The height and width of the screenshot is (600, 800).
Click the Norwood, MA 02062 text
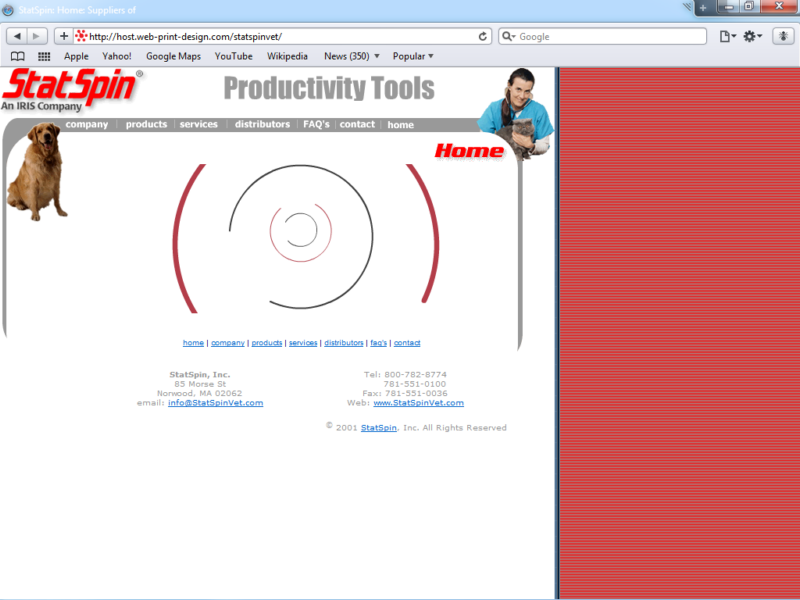click(x=199, y=393)
